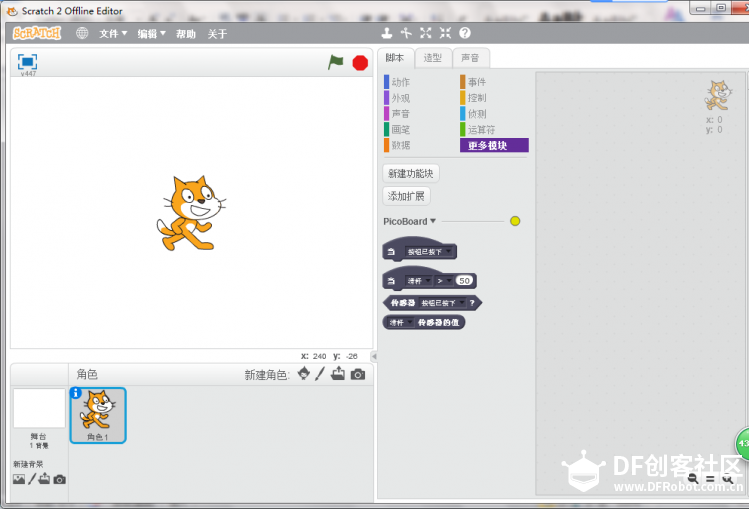Screen dimensions: 749x509
Task: Open the > operator dropdown in hat block
Action: click(444, 281)
